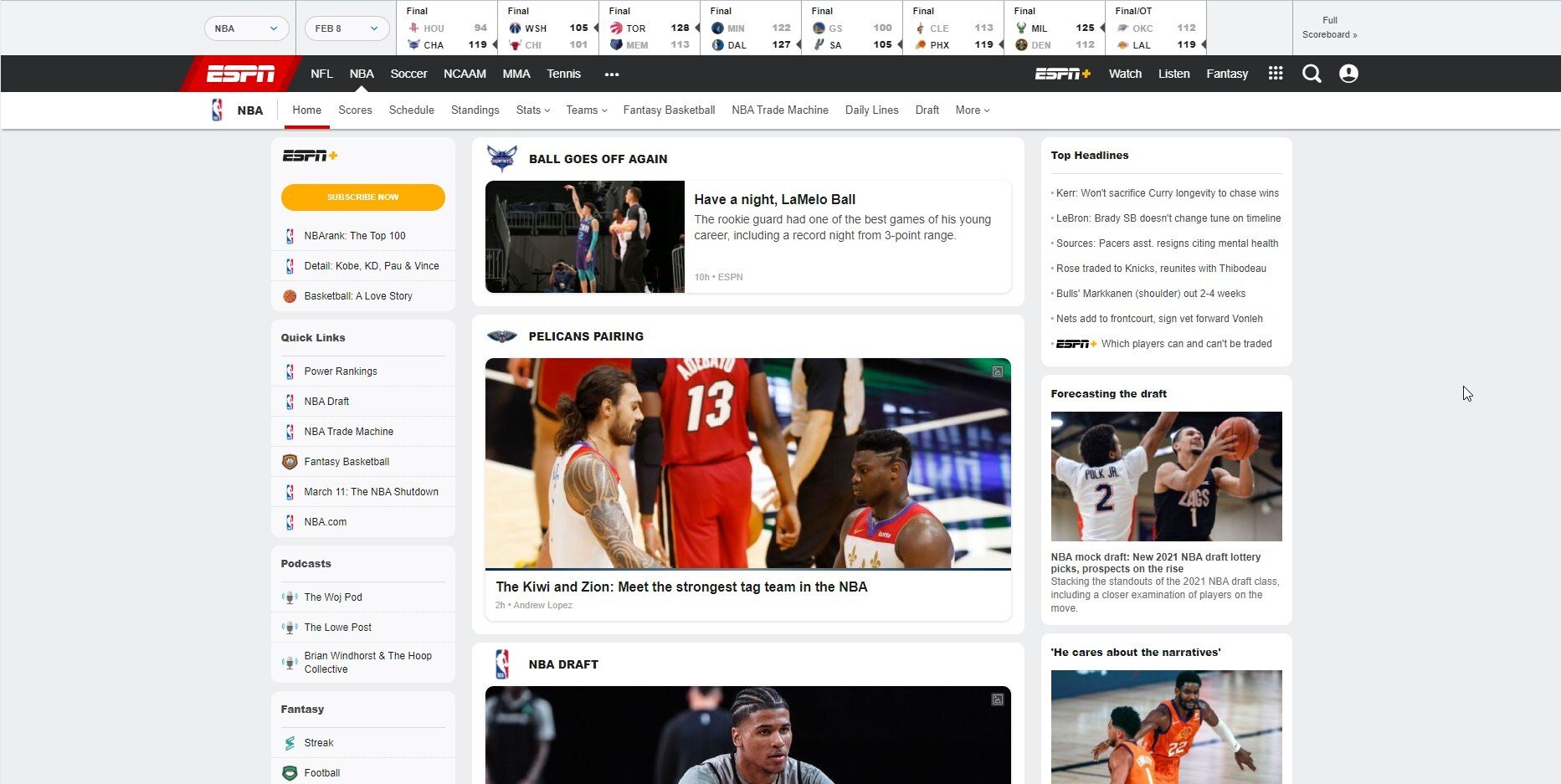Click the Charlotte Hornets logo icon
Screen dimensions: 1561x784
502,158
